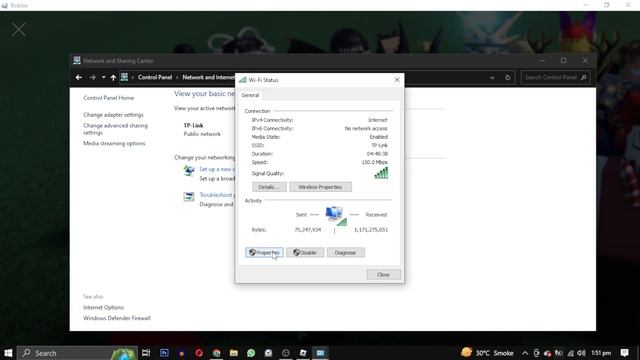Click the Properties button in Wi-Fi Status
Screen dimensions: 640x360
point(264,253)
